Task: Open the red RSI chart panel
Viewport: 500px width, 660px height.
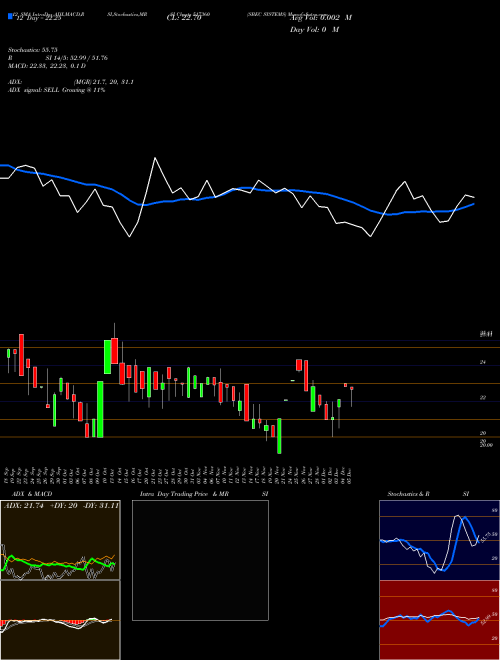Action: (x=439, y=620)
